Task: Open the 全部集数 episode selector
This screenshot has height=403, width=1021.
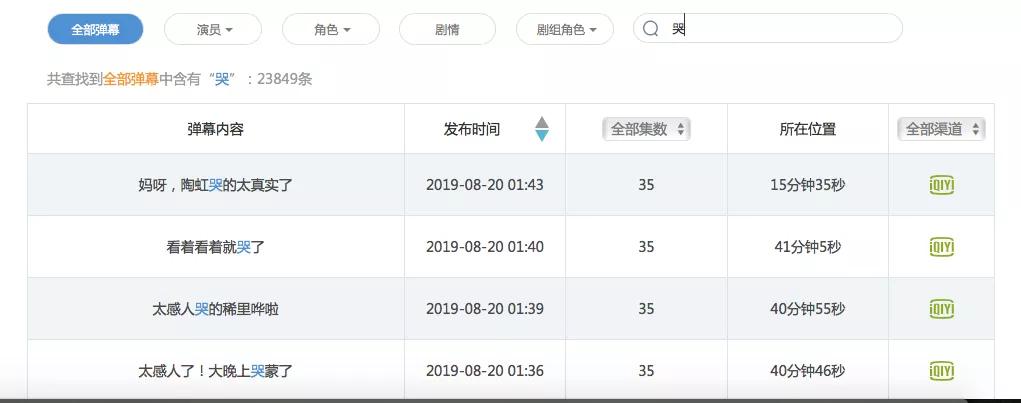Action: point(646,129)
